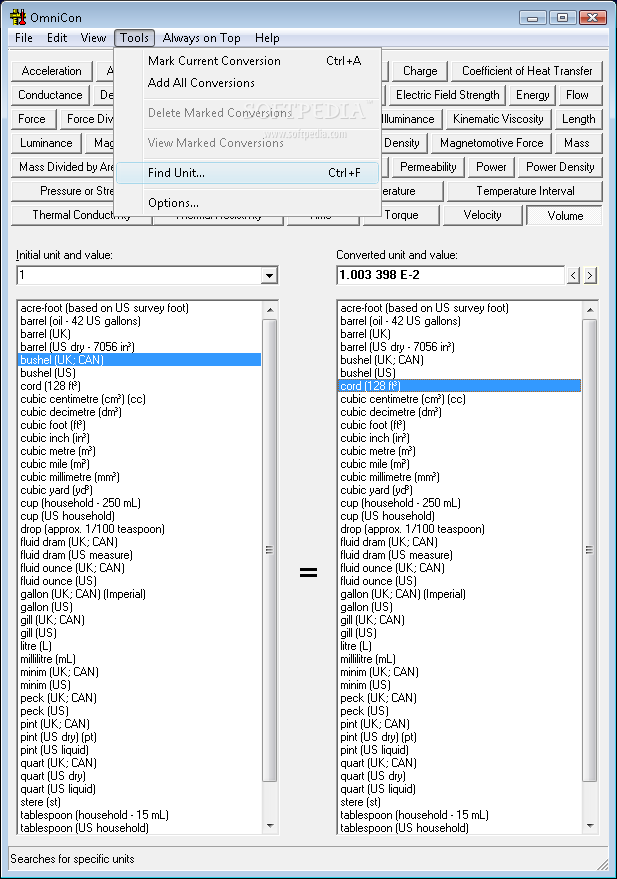Select 'minim (US)' in converted unit list
The image size is (617, 879).
[460, 685]
